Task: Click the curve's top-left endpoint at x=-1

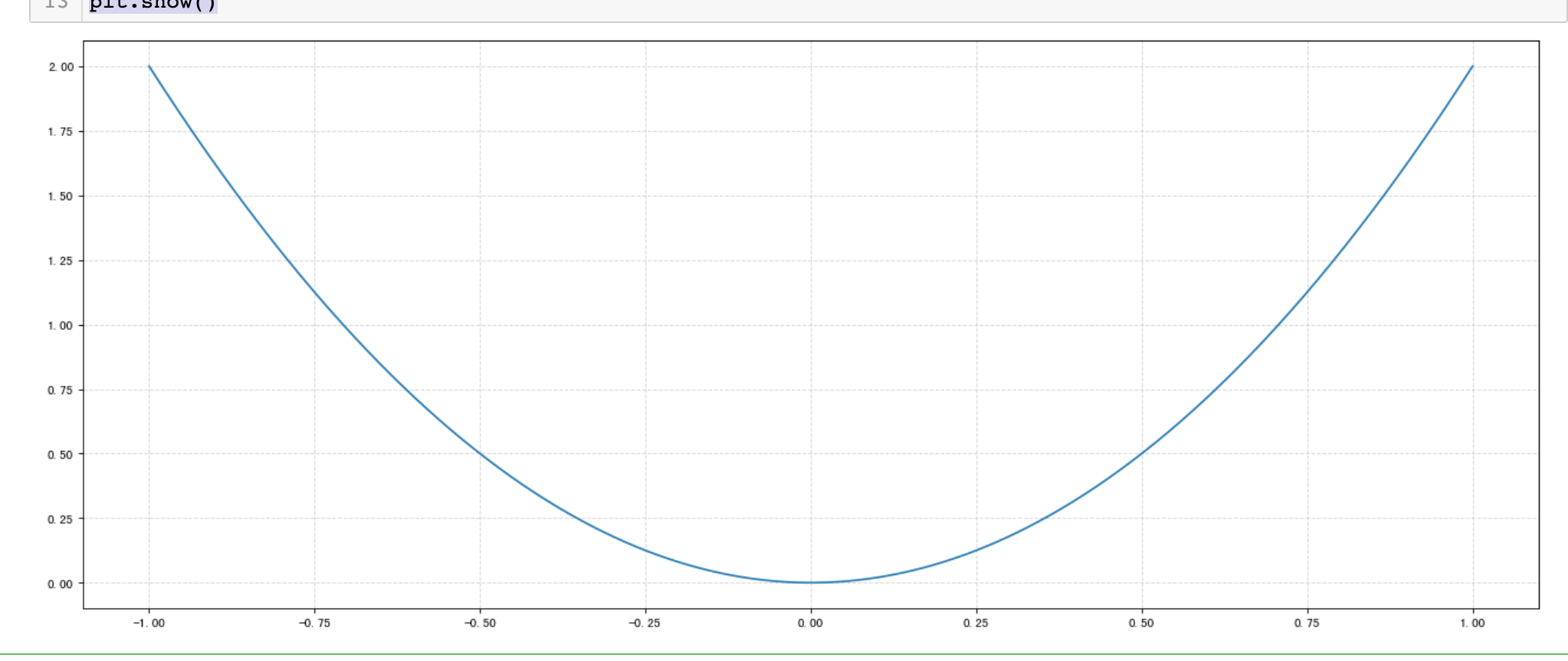Action: pos(149,67)
